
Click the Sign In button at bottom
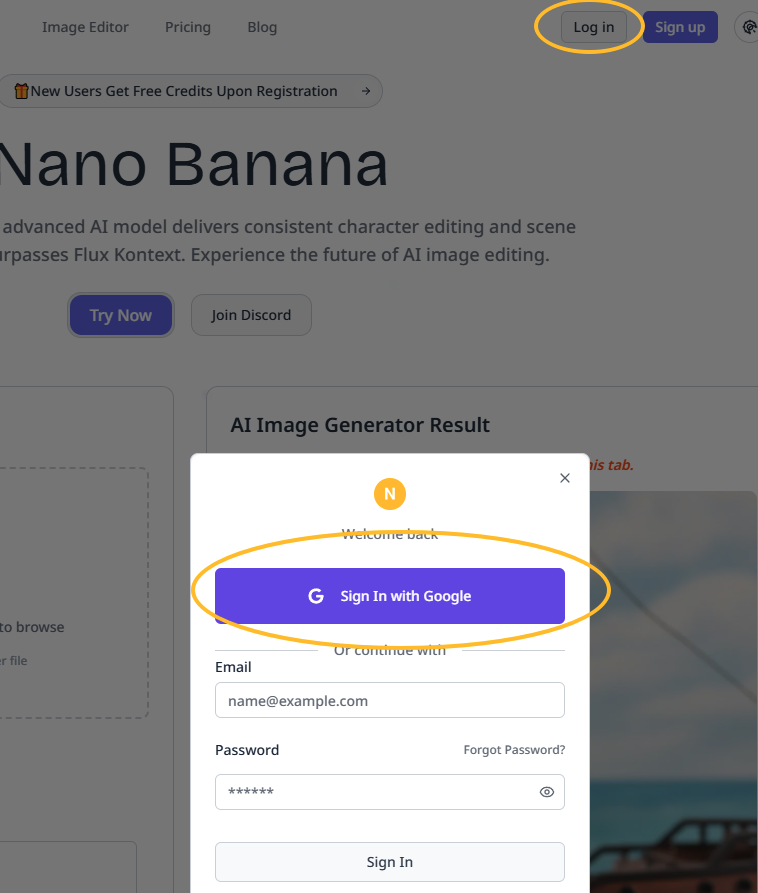click(x=389, y=861)
